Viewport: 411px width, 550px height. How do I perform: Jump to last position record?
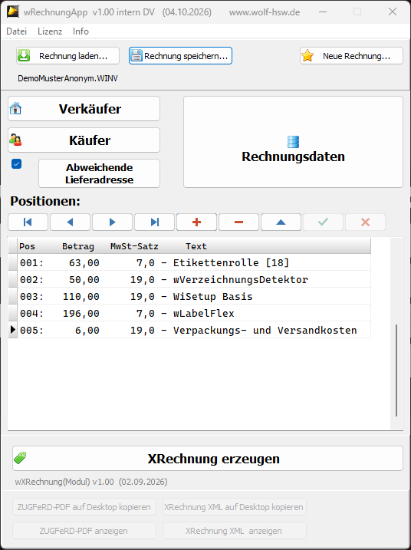coord(155,222)
